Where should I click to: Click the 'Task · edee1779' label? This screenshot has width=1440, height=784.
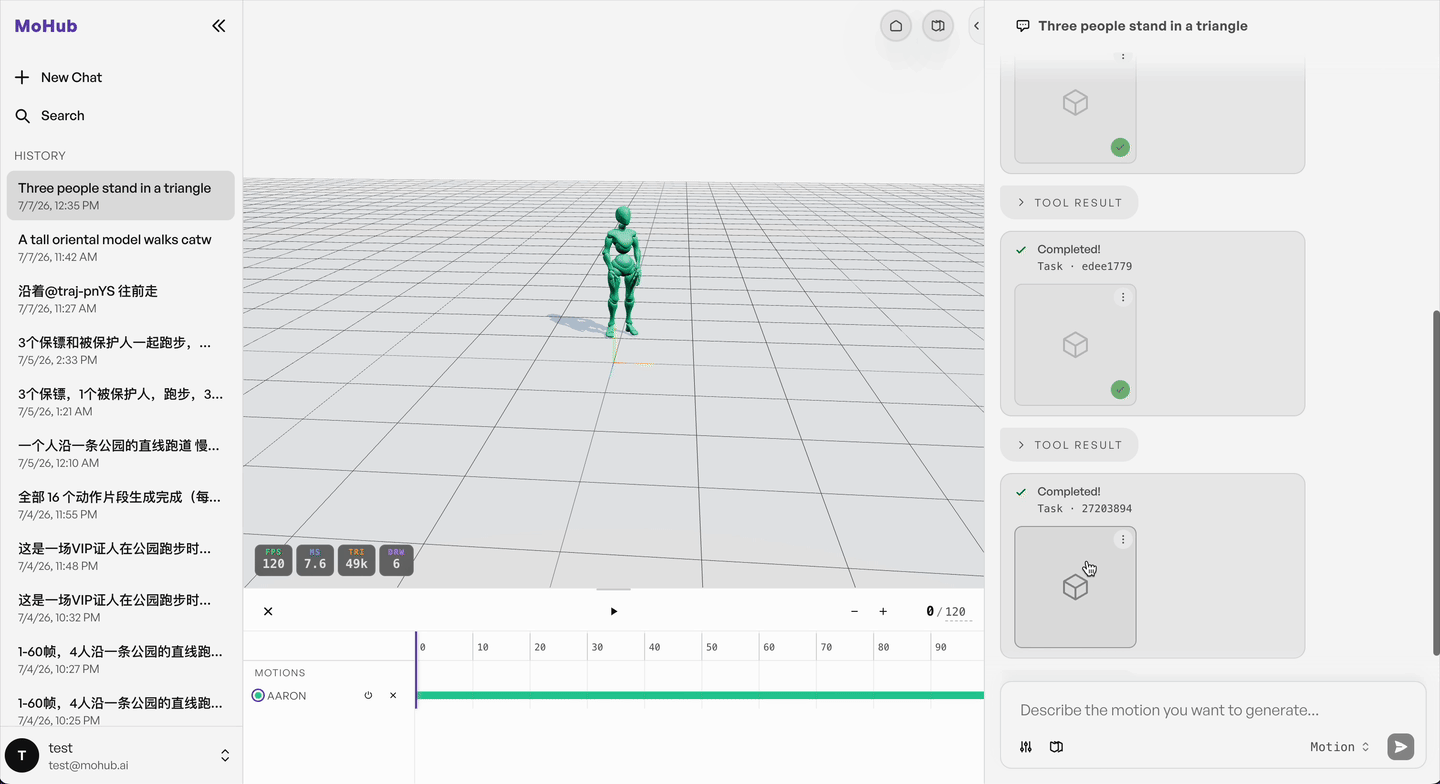[x=1085, y=266]
